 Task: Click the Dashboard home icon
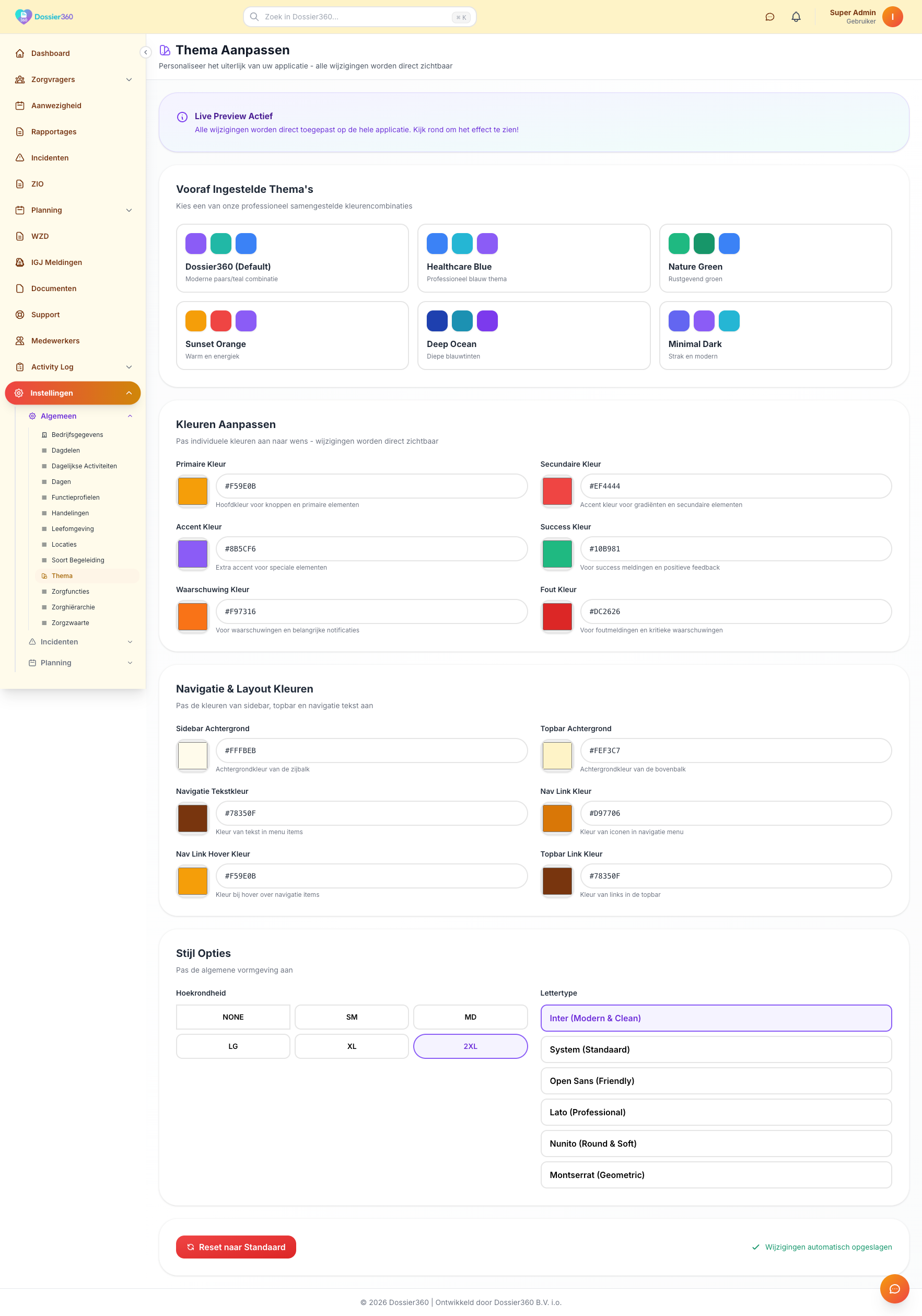pos(20,53)
